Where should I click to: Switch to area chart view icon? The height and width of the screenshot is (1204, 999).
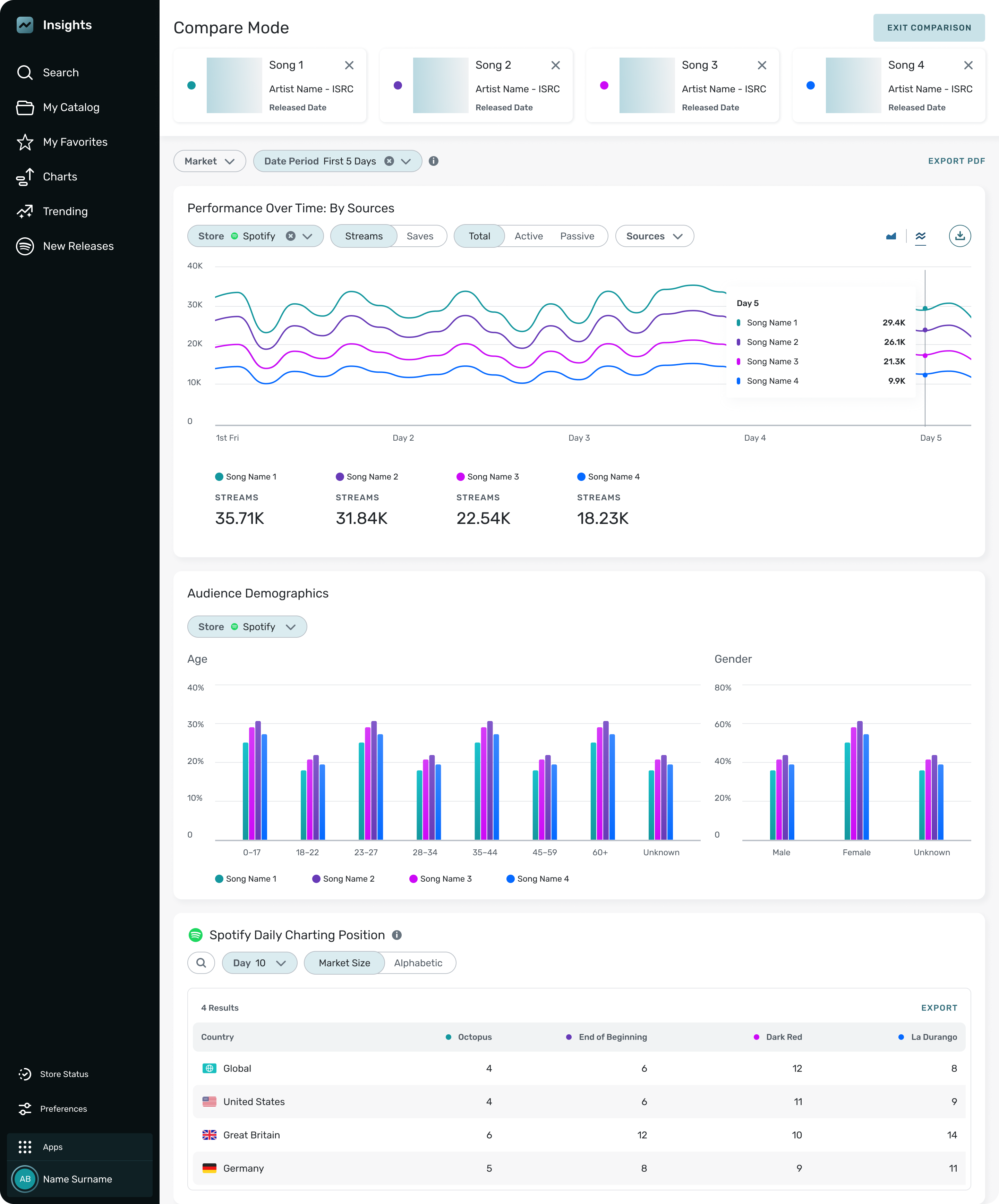[891, 236]
